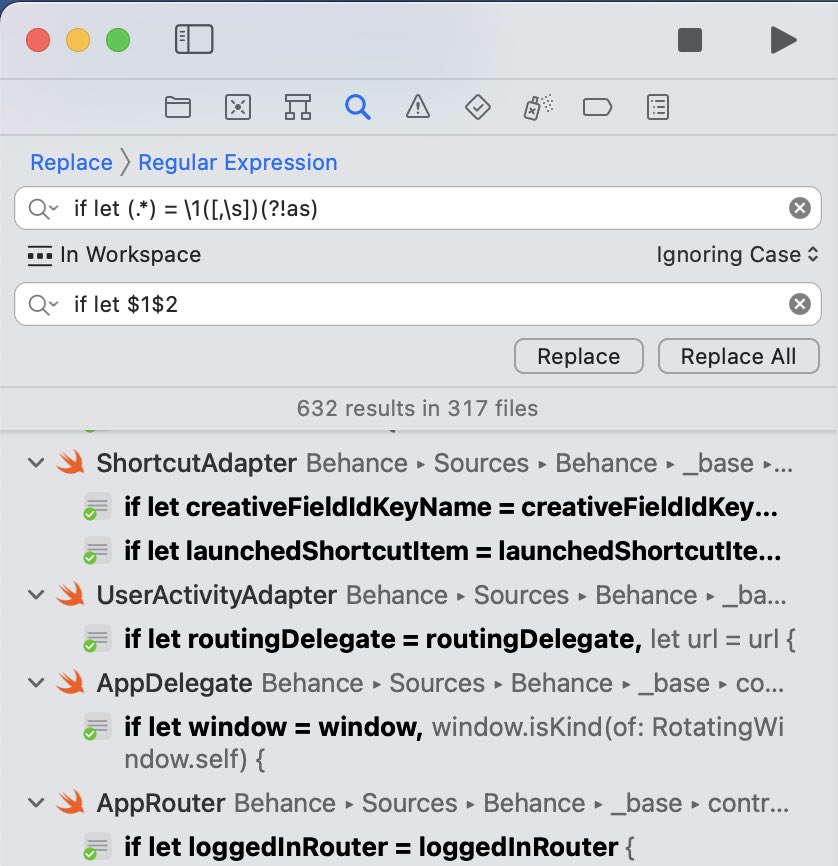Image resolution: width=838 pixels, height=866 pixels.
Task: Click the Replace All button
Action: [738, 356]
